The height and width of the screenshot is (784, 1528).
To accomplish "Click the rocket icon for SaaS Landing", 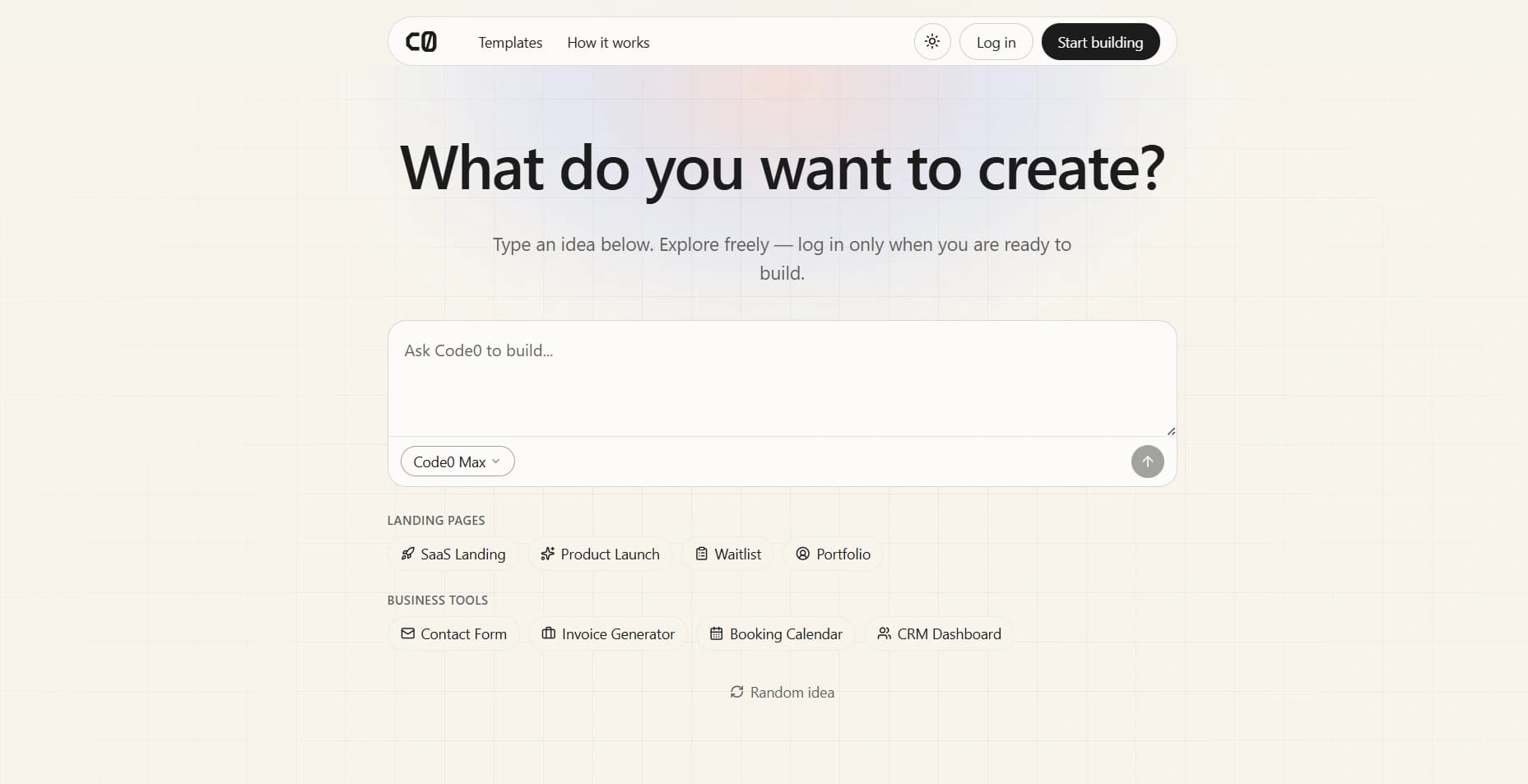I will click(407, 554).
